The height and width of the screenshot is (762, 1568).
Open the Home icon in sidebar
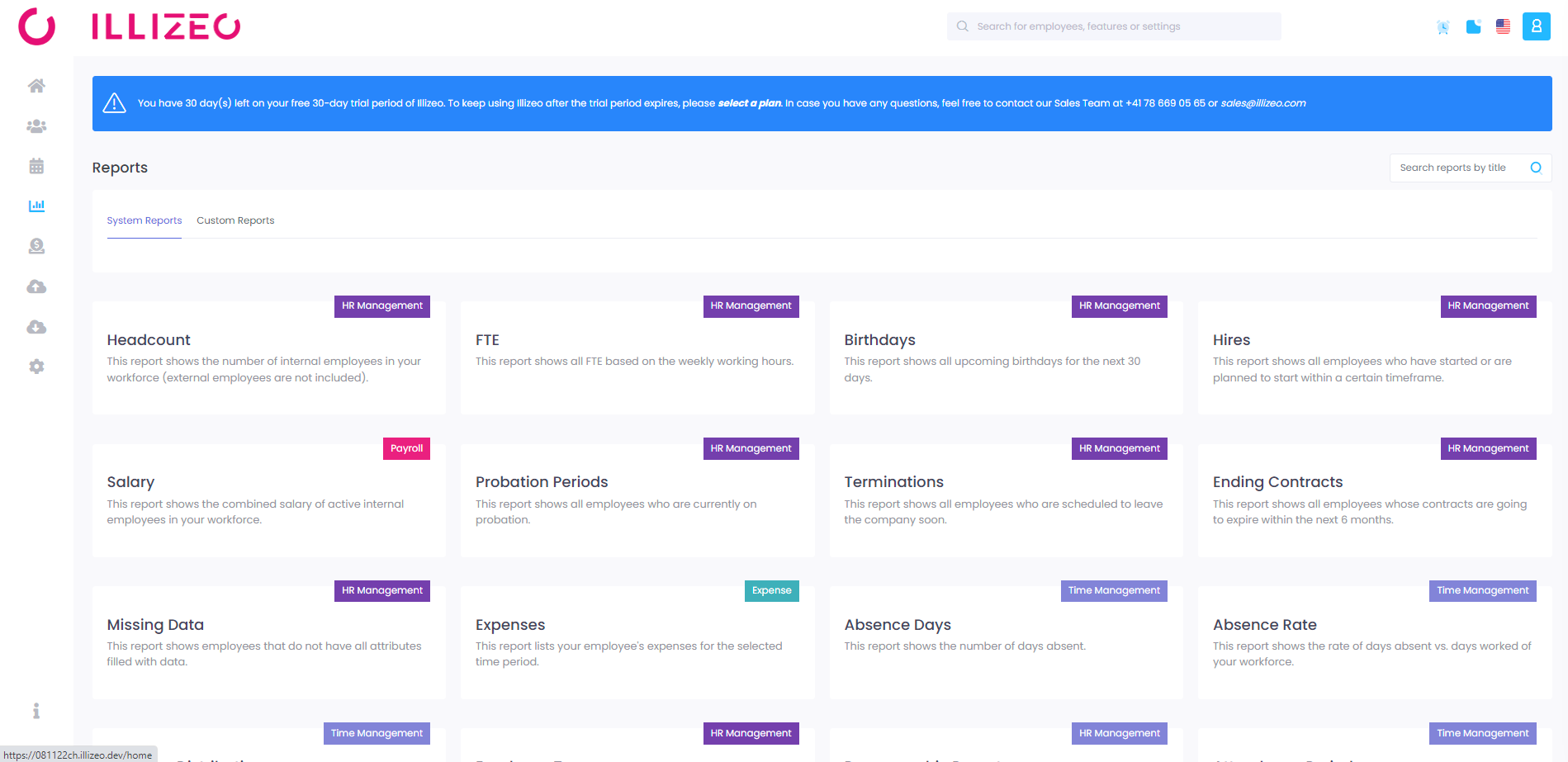[36, 86]
